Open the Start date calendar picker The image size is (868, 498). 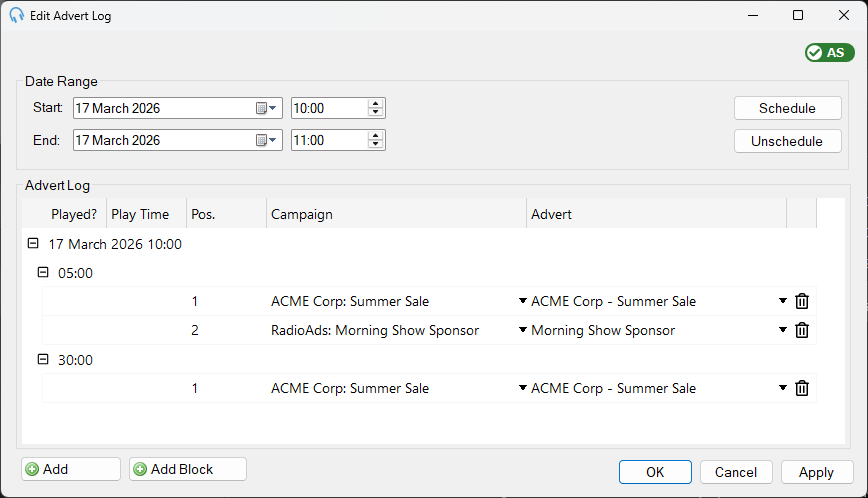point(266,108)
